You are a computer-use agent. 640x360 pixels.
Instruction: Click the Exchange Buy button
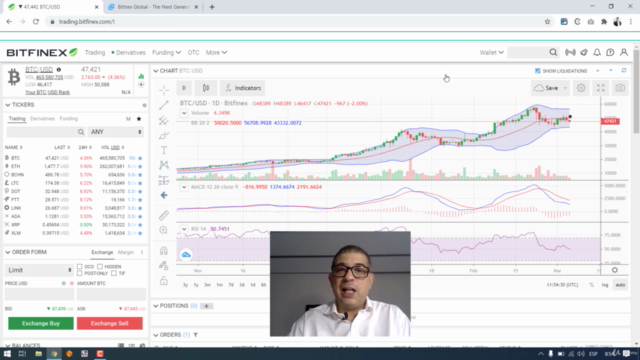click(x=41, y=323)
